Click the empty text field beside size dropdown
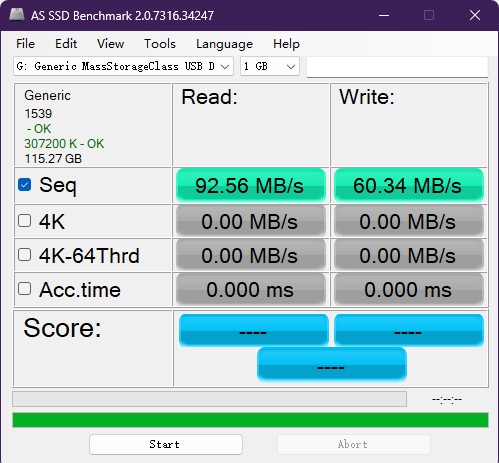 (397, 67)
